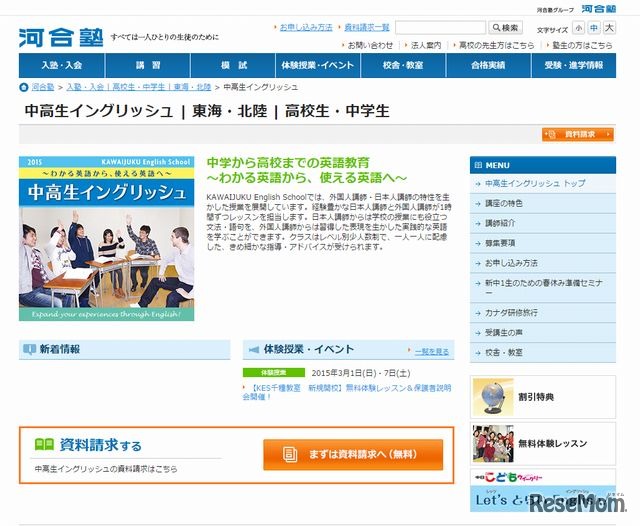Open sidebar 講座の特色
Image resolution: width=640 pixels, height=526 pixels.
click(543, 203)
